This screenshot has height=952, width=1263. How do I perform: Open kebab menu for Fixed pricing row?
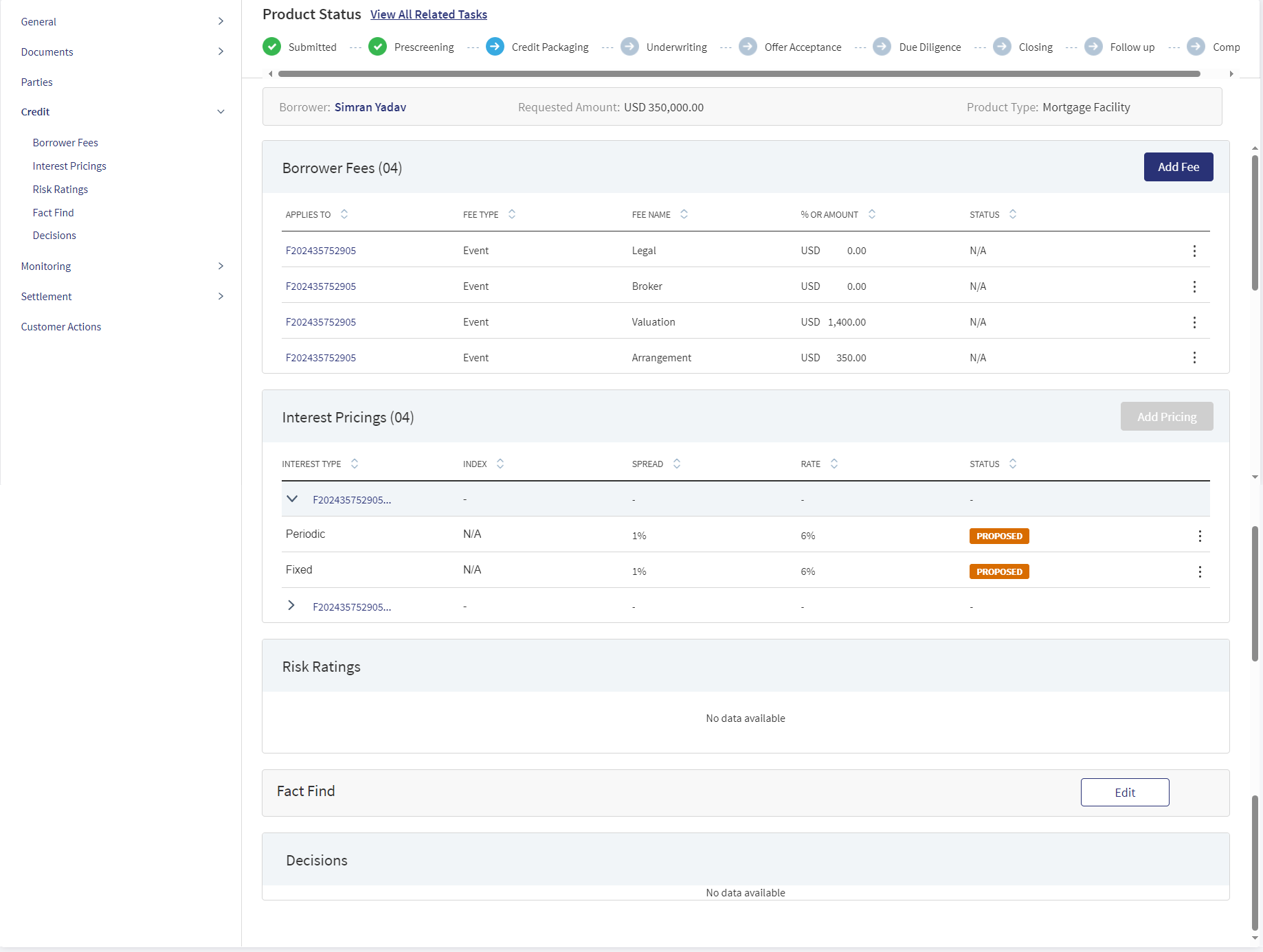(x=1200, y=571)
